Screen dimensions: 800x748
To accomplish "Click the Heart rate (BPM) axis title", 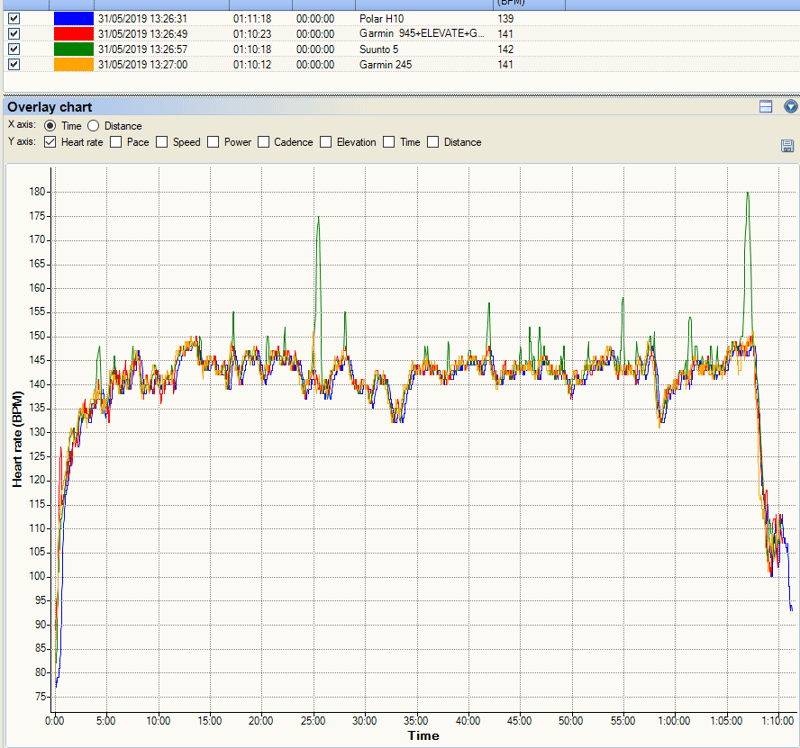I will click(x=18, y=439).
